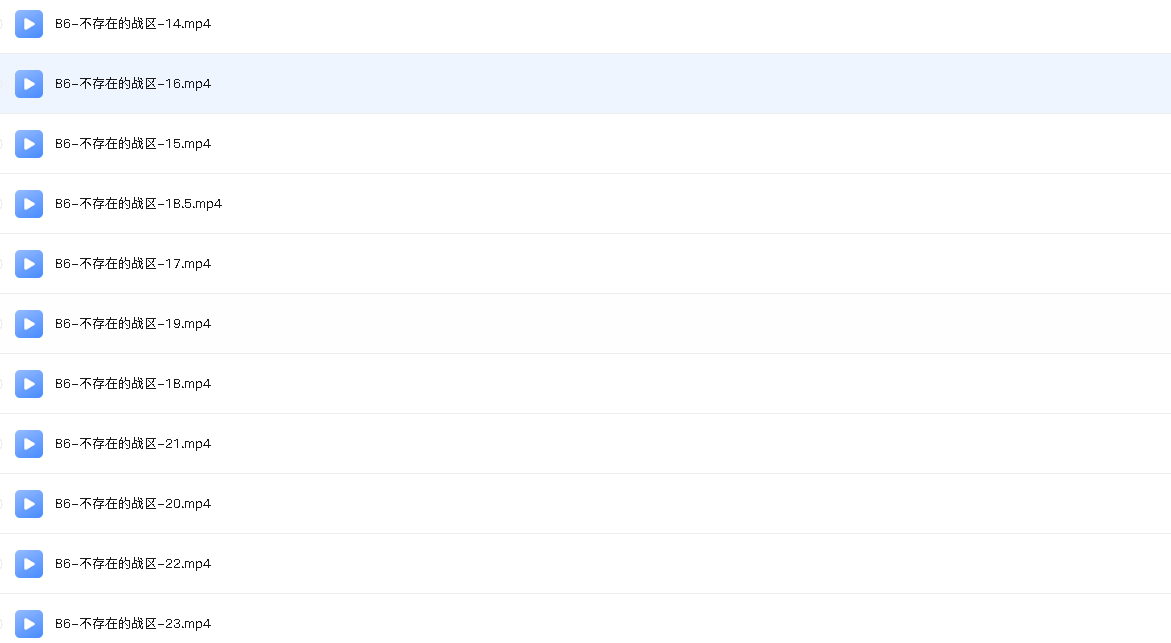Viewport: 1171px width, 643px height.
Task: Select the file name ending in -20.mp4
Action: pyautogui.click(x=133, y=503)
